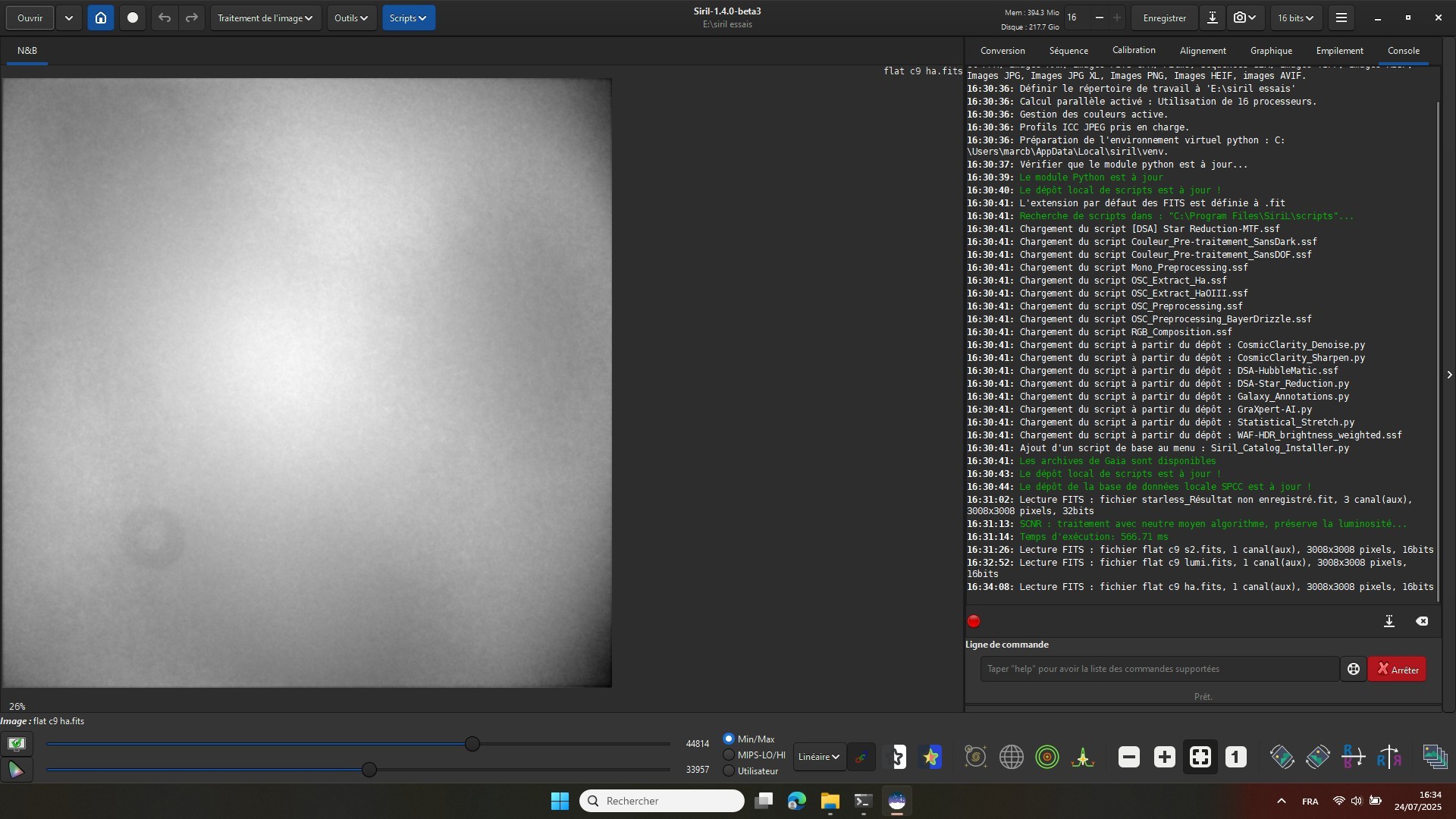Viewport: 1456px width, 819px height.
Task: Rotate image clockwise with the rotate icon
Action: 1318,757
